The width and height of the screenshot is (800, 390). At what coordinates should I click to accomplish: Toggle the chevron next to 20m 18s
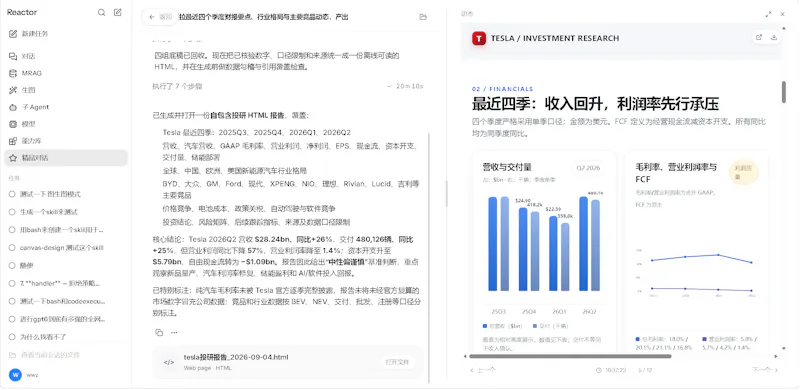click(x=389, y=86)
